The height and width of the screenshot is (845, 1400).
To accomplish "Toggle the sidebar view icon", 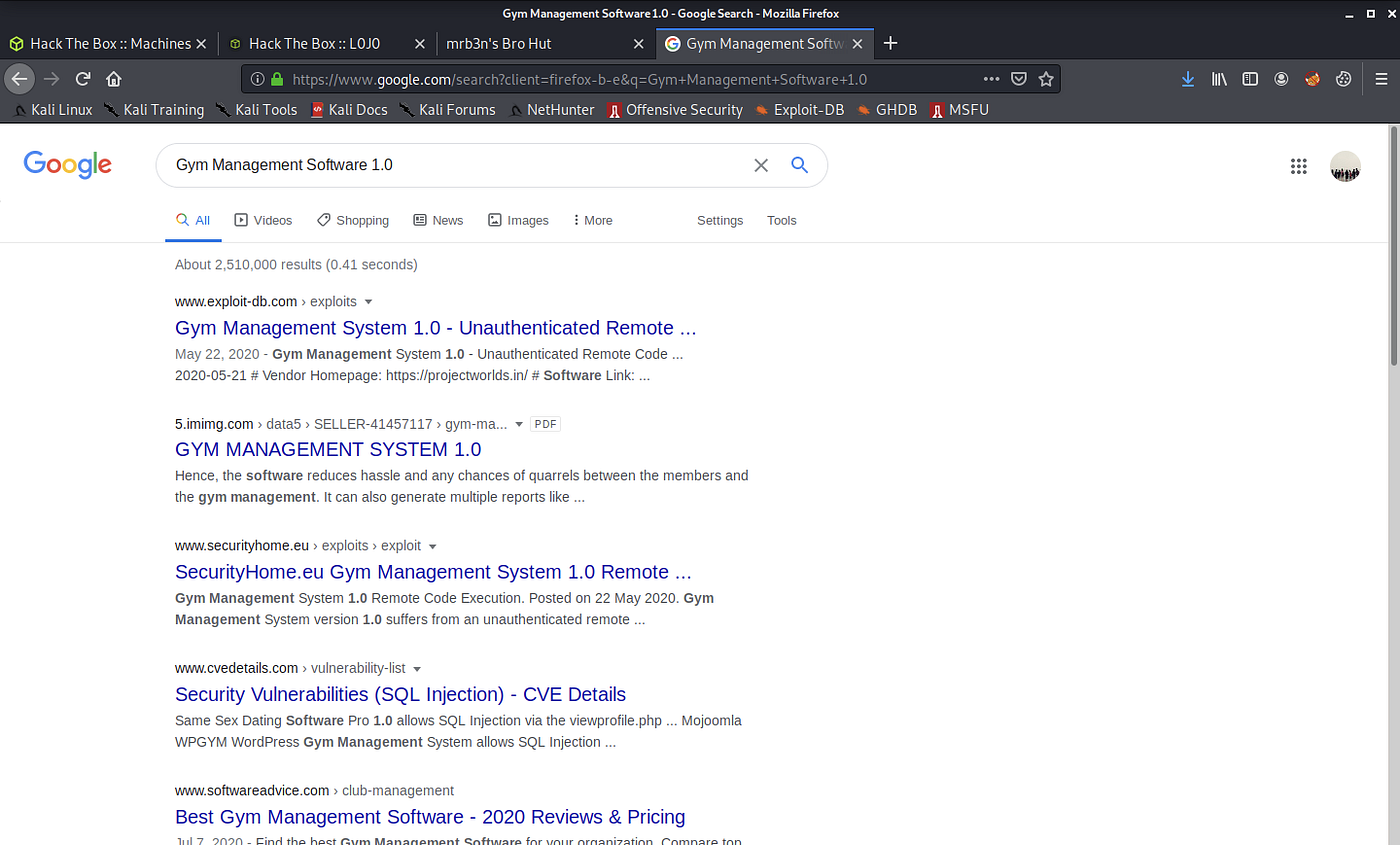I will tap(1250, 79).
